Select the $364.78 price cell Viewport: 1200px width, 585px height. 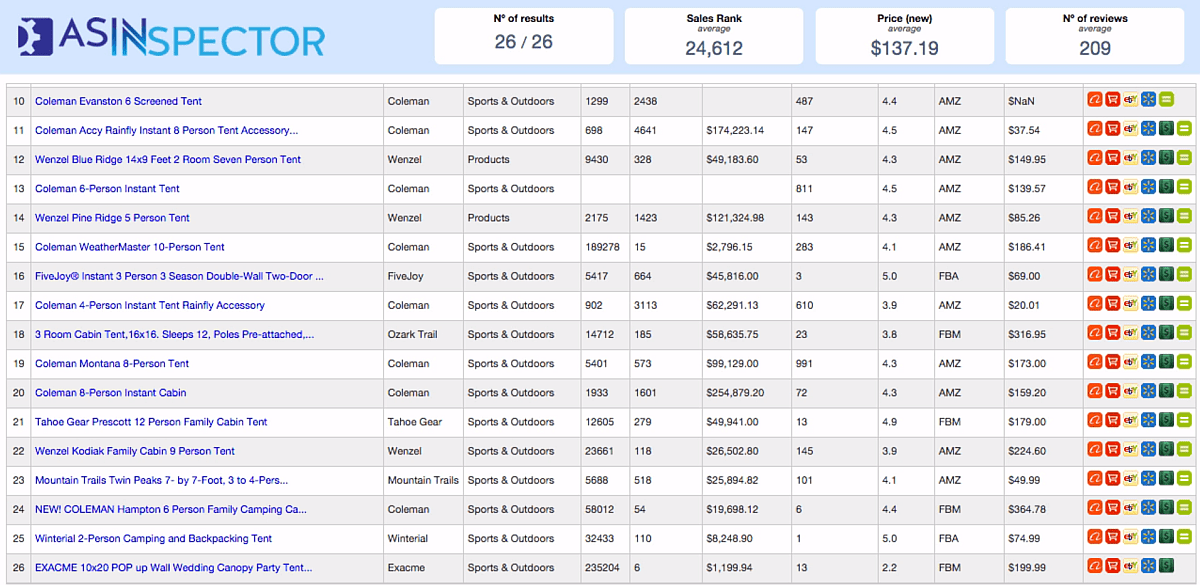[x=1043, y=509]
